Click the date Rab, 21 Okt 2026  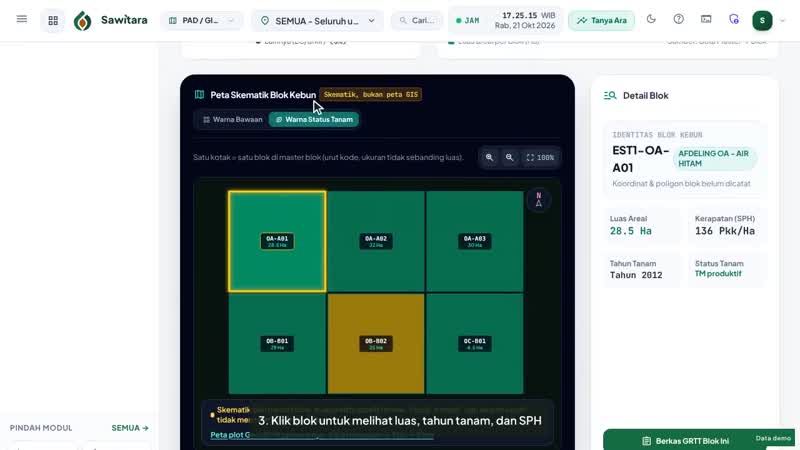coord(524,26)
